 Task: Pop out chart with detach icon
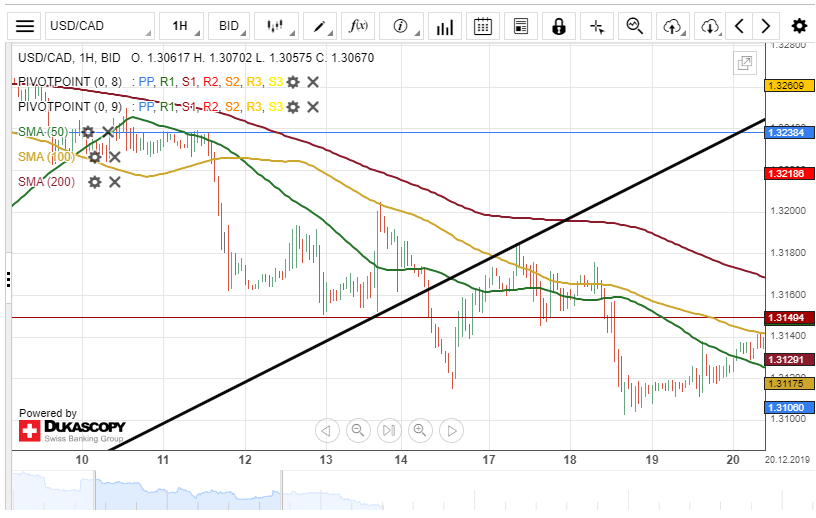click(745, 63)
